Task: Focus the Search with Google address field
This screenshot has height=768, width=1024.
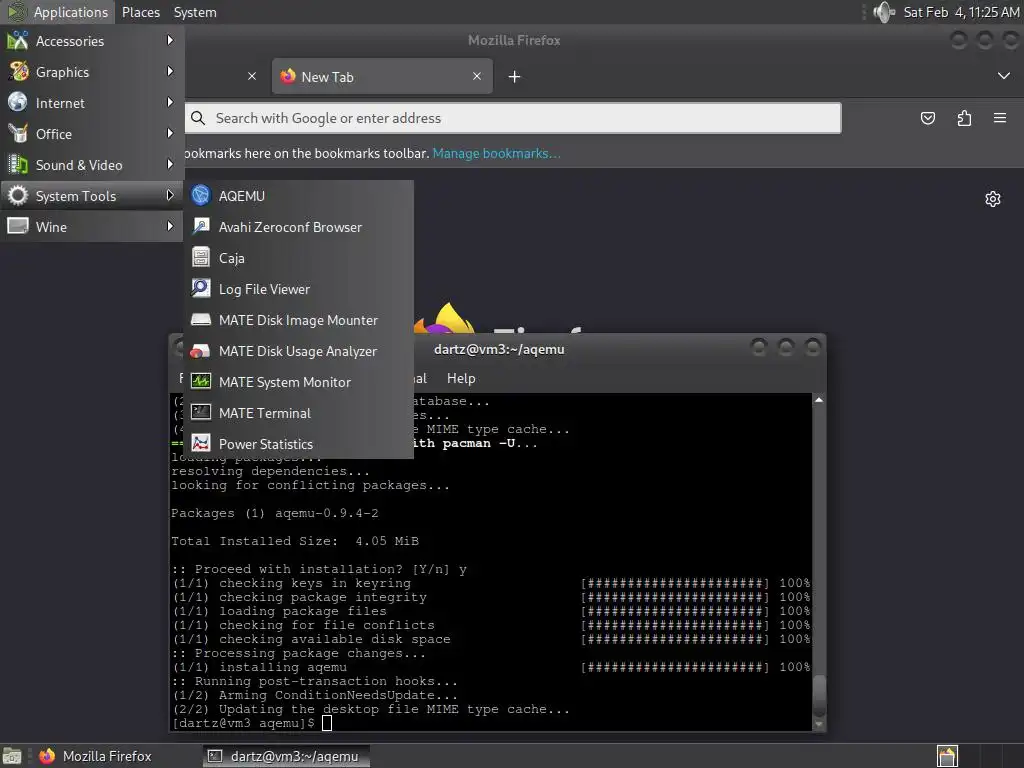Action: (x=513, y=118)
